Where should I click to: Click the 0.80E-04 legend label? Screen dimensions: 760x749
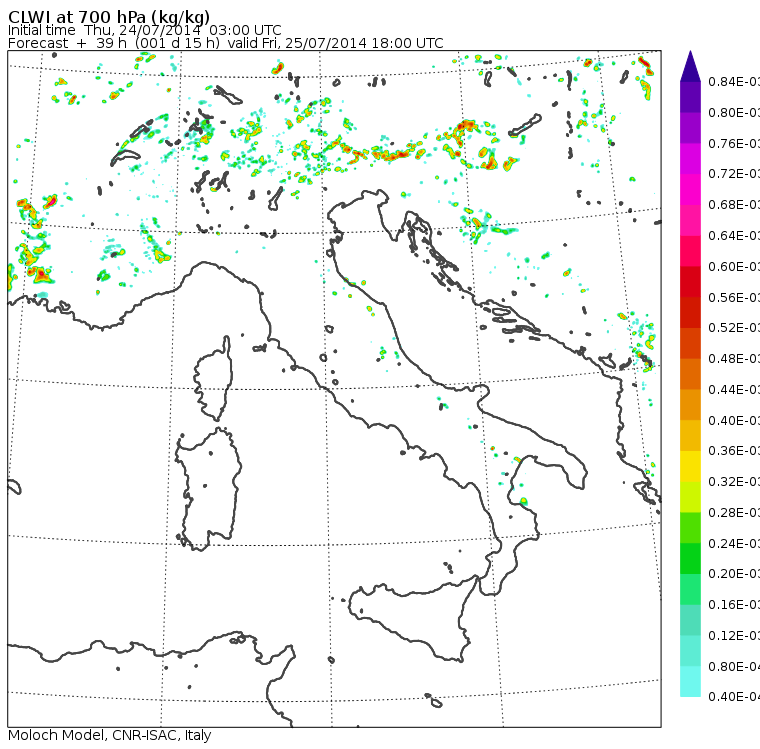pos(734,667)
